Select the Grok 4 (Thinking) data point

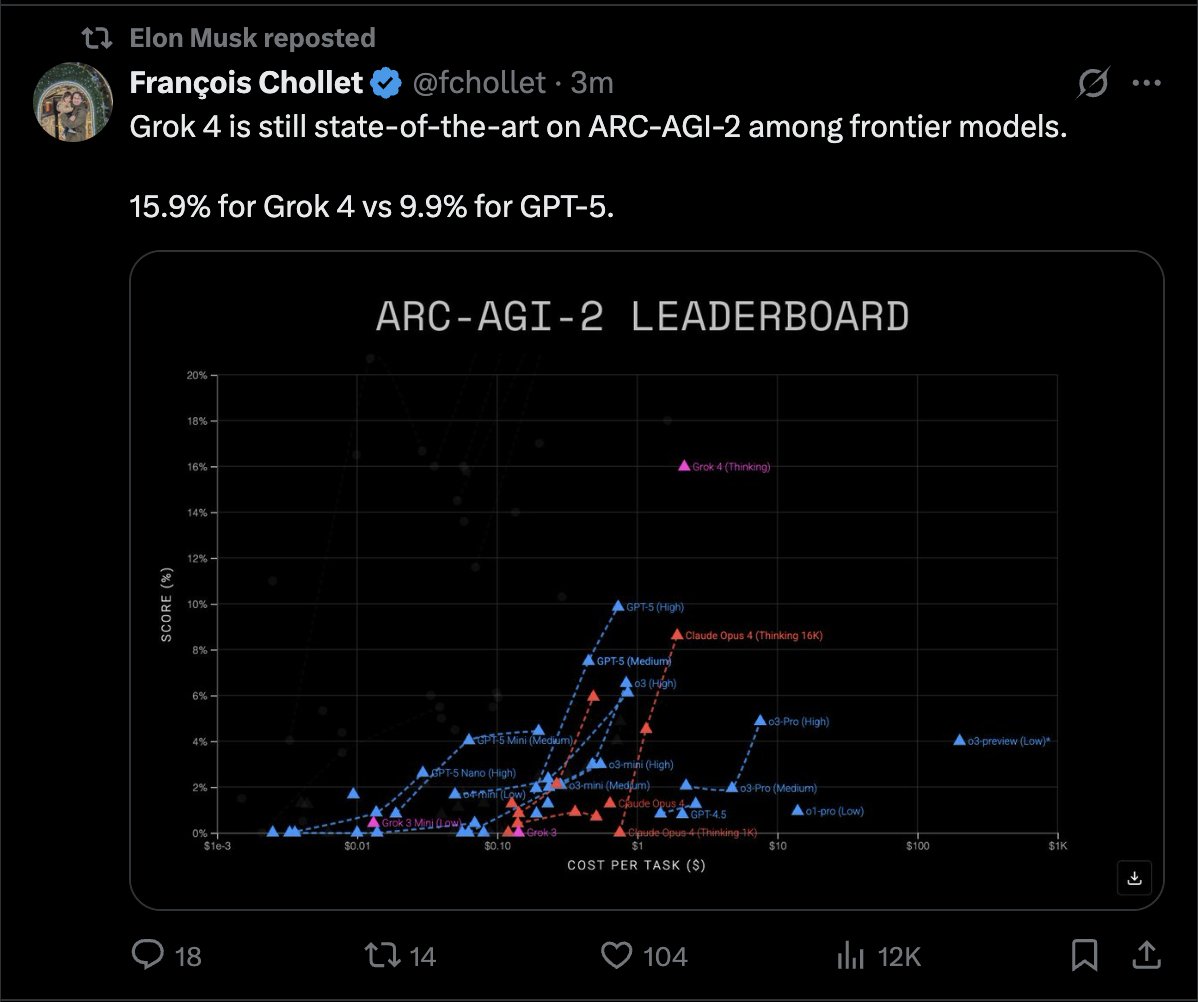click(x=682, y=465)
